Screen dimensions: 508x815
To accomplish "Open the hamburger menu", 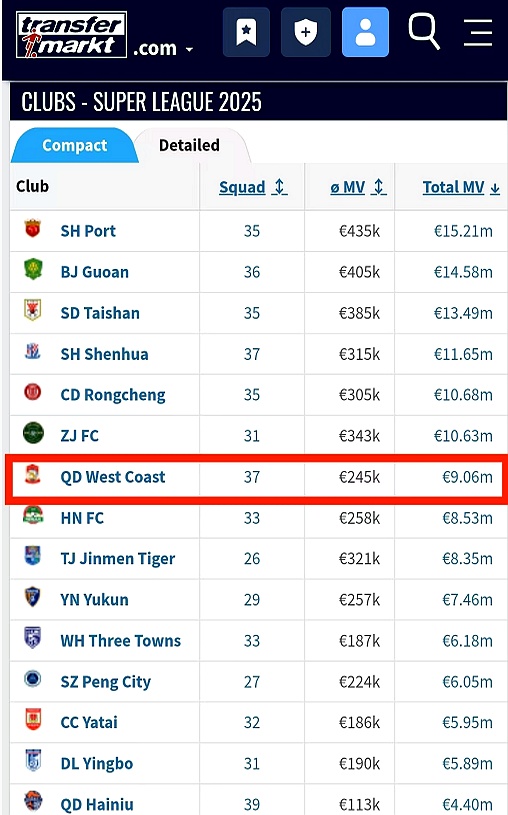I will pyautogui.click(x=478, y=32).
